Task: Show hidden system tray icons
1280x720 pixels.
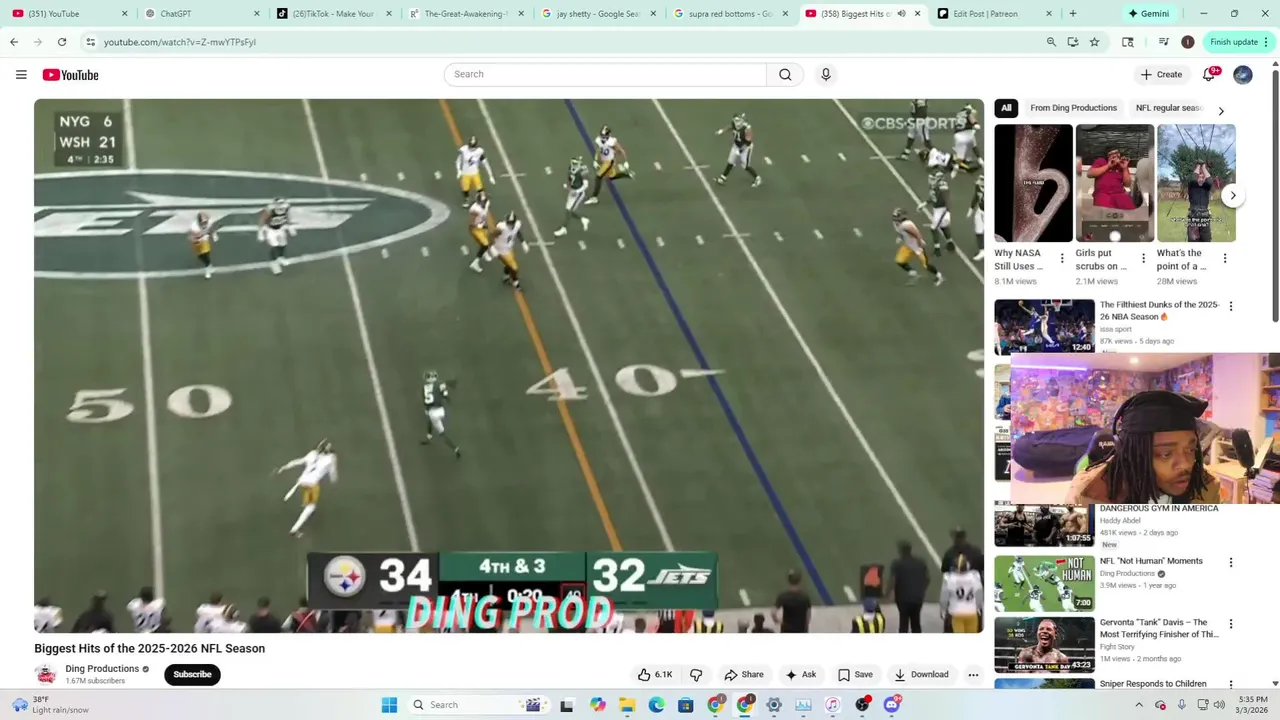Action: click(1139, 705)
